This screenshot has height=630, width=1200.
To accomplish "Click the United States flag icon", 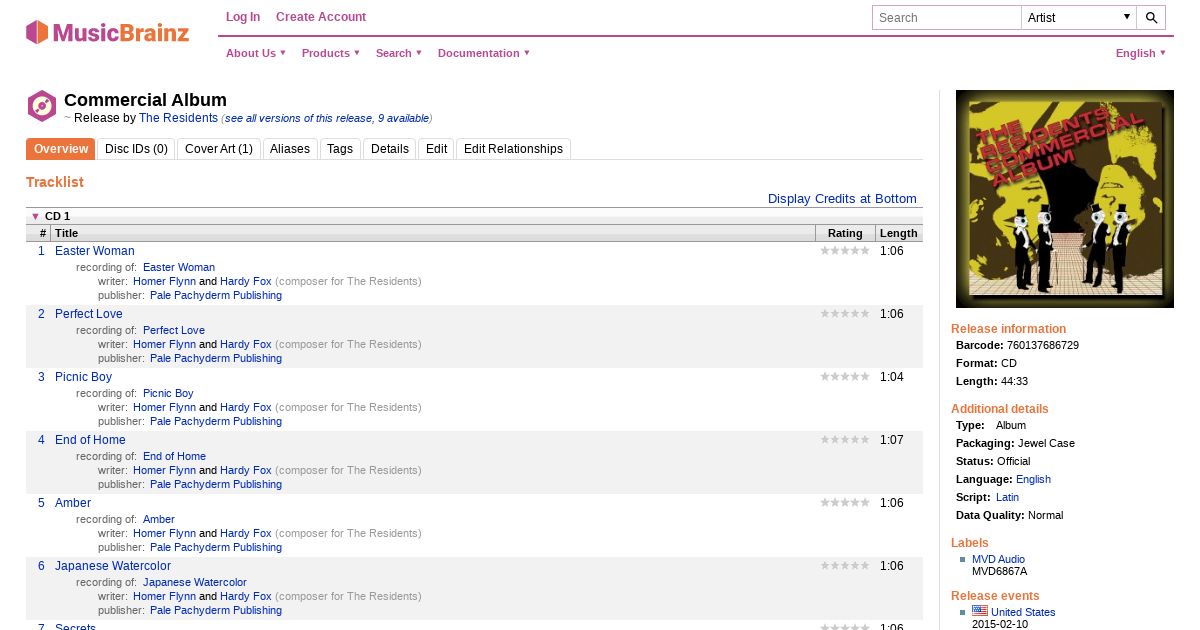I will 980,611.
